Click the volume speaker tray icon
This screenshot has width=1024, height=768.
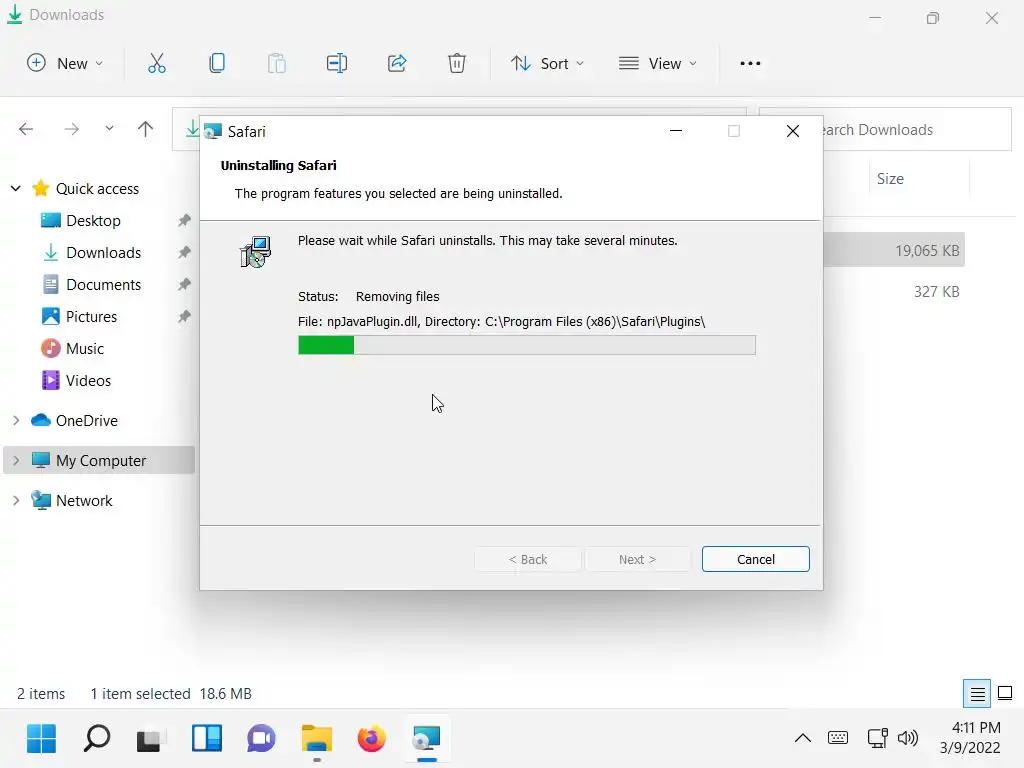[908, 738]
